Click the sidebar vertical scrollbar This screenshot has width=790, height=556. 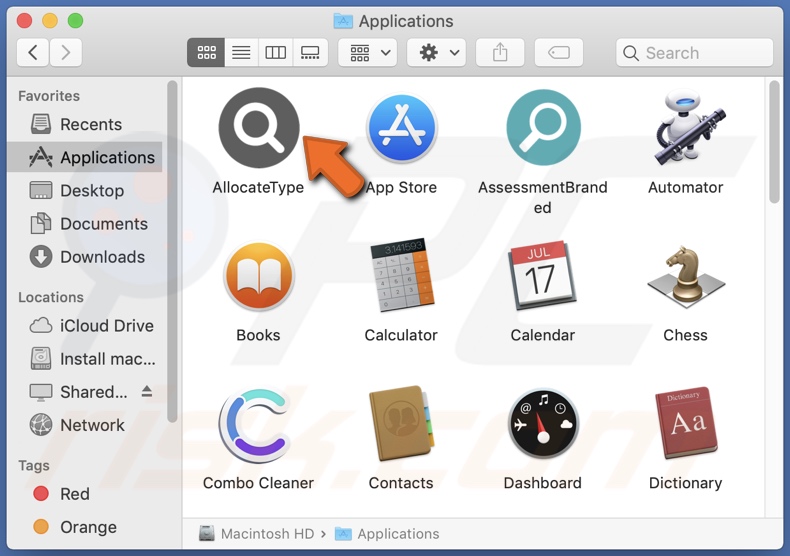pyautogui.click(x=172, y=251)
